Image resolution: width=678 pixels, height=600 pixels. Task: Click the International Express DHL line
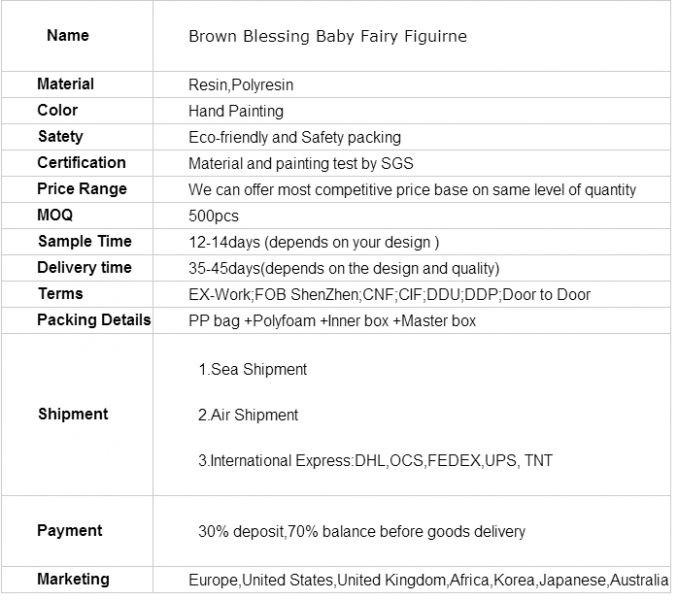[x=375, y=461]
